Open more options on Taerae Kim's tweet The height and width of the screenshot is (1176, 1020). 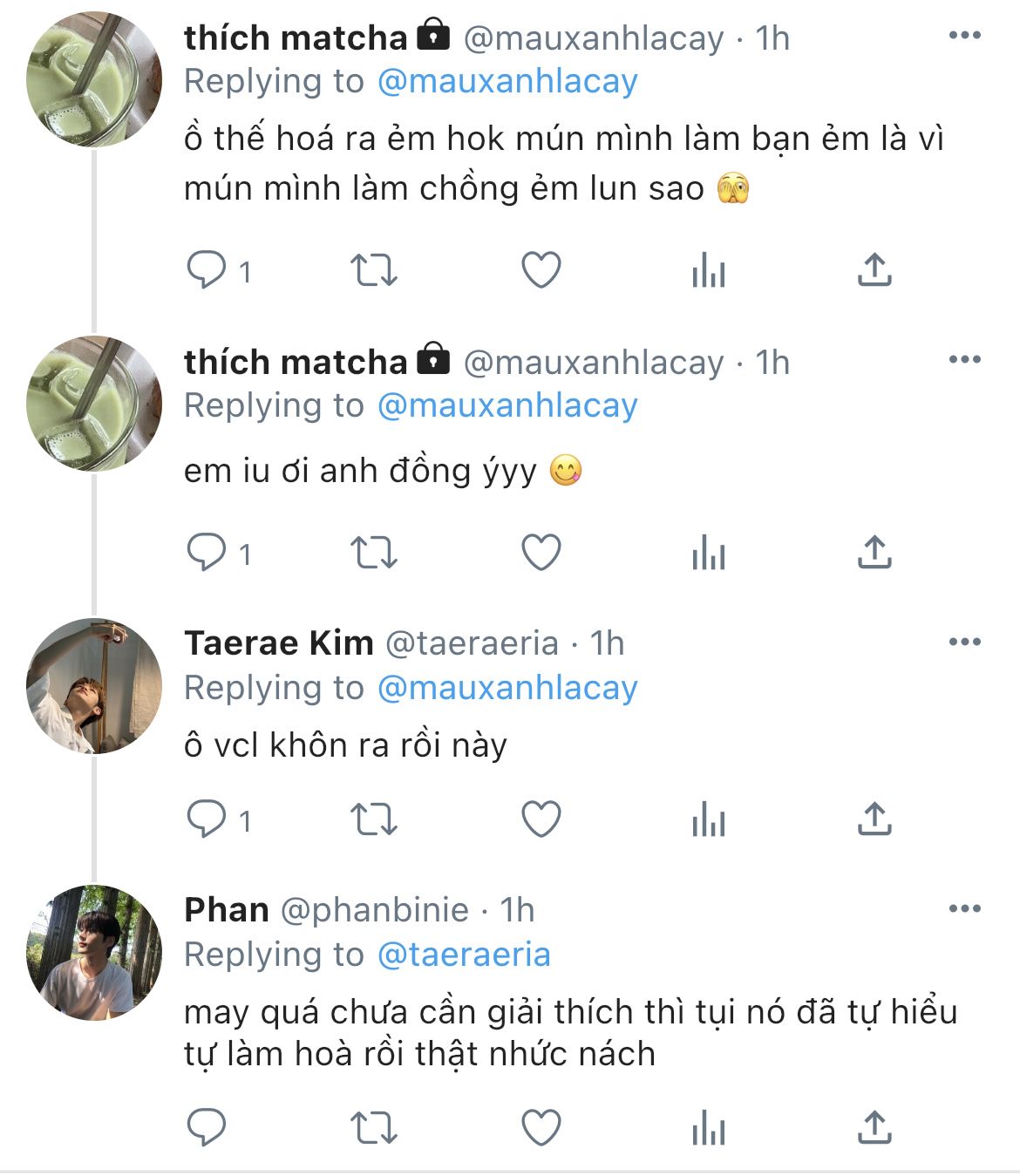pyautogui.click(x=964, y=642)
